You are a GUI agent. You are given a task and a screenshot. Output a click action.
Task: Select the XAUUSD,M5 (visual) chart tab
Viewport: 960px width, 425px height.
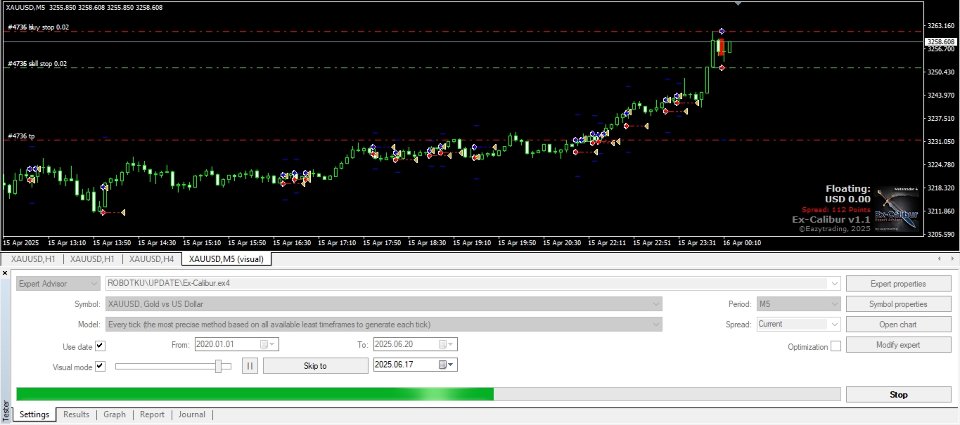coord(227,259)
